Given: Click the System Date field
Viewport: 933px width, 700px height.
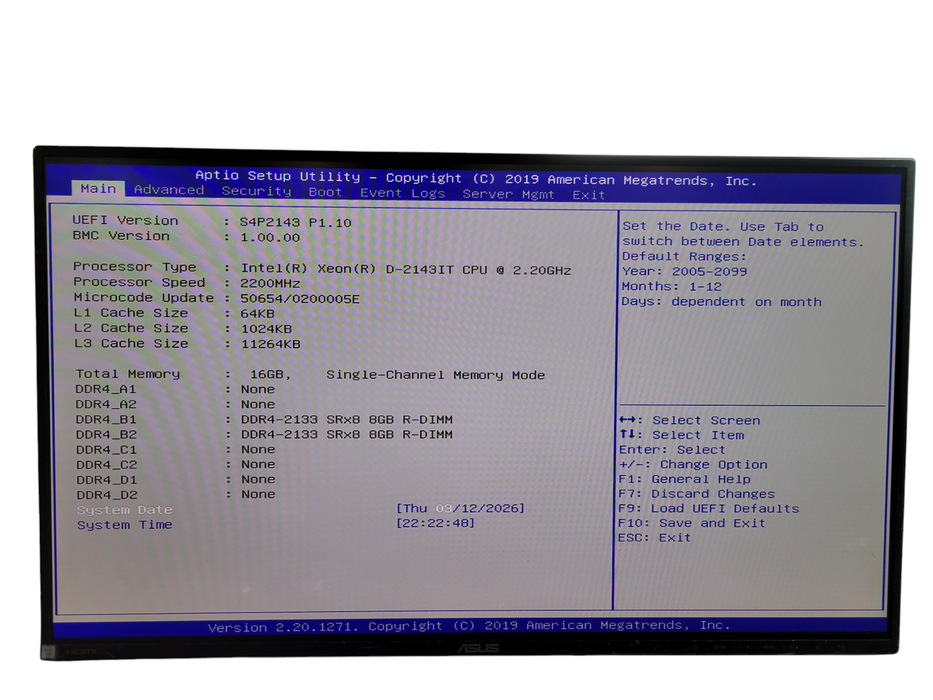Looking at the screenshot, I should pyautogui.click(x=124, y=509).
